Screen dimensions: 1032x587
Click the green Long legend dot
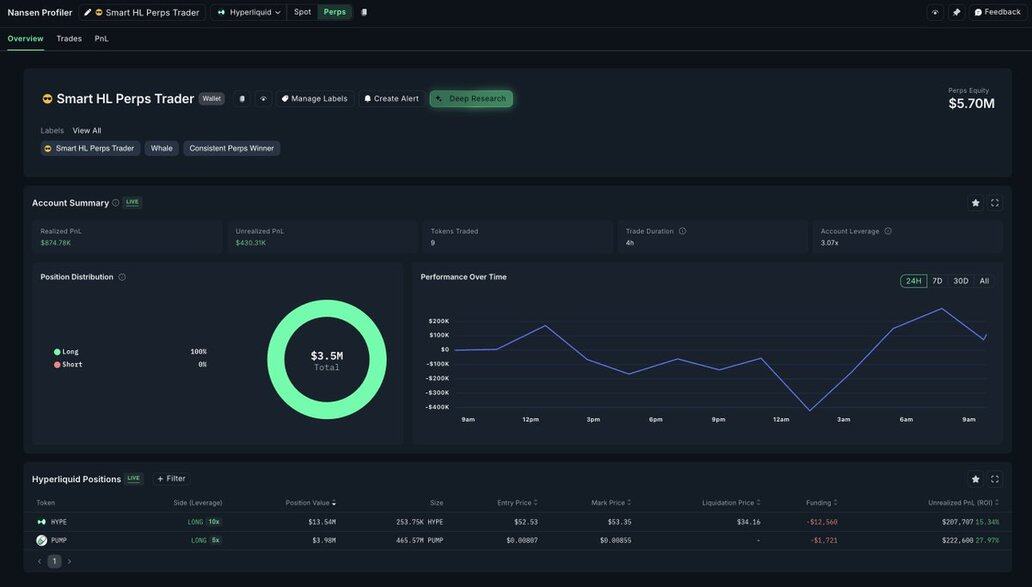[57, 352]
